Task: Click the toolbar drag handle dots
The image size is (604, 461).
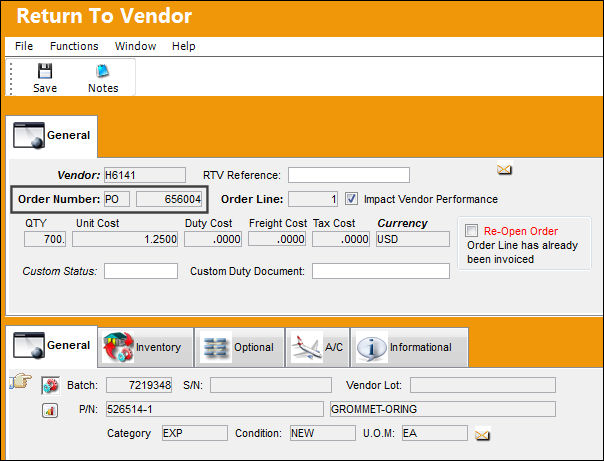Action: (10, 79)
